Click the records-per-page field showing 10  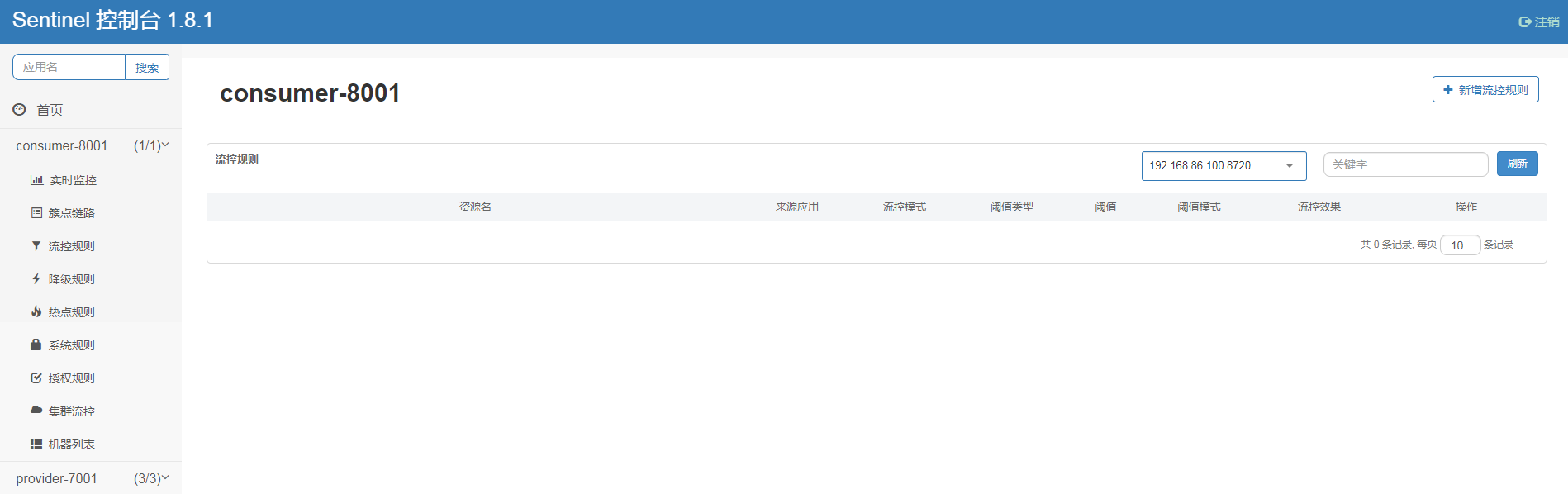point(1460,245)
